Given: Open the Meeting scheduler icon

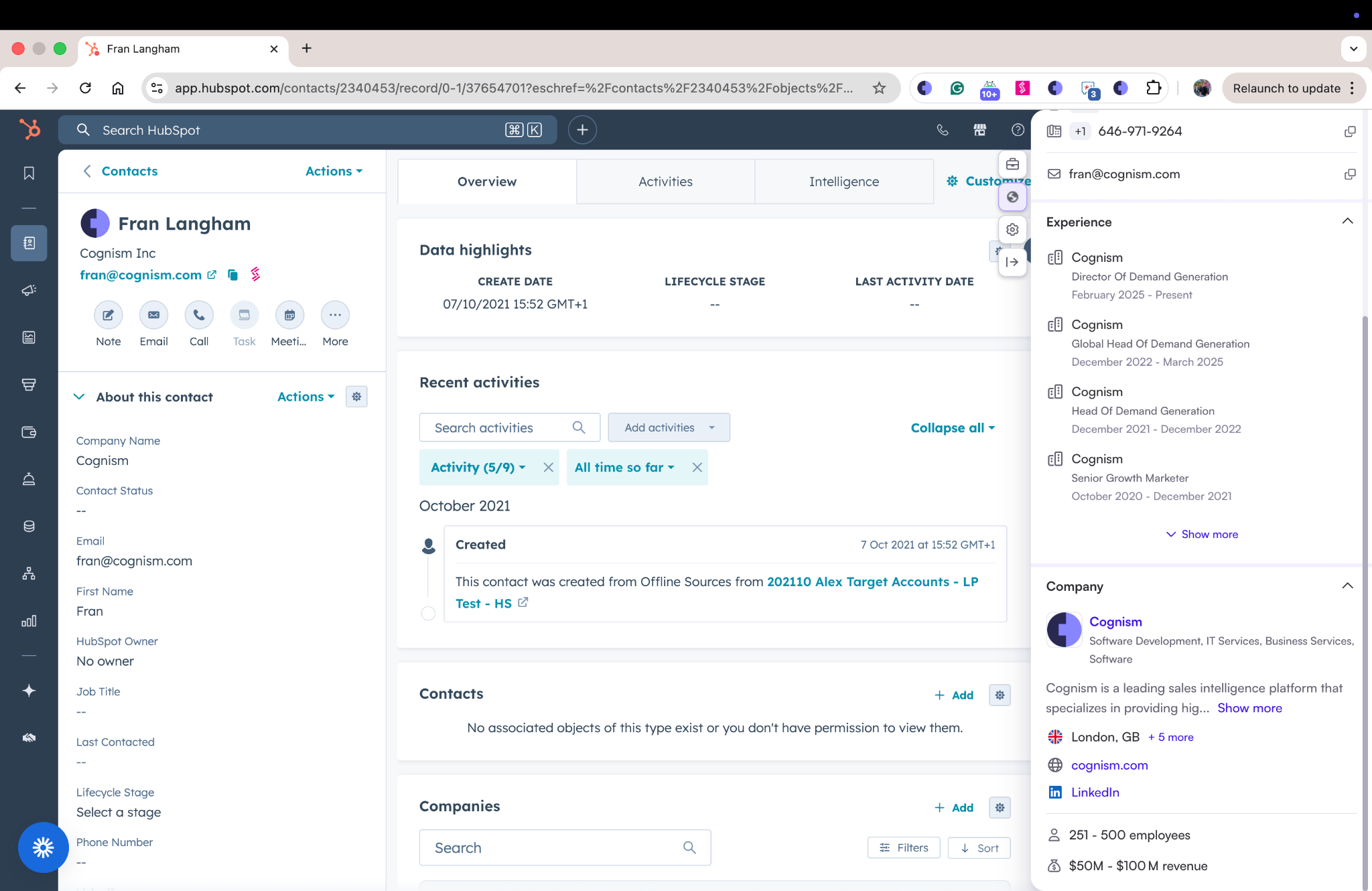Looking at the screenshot, I should 289,316.
